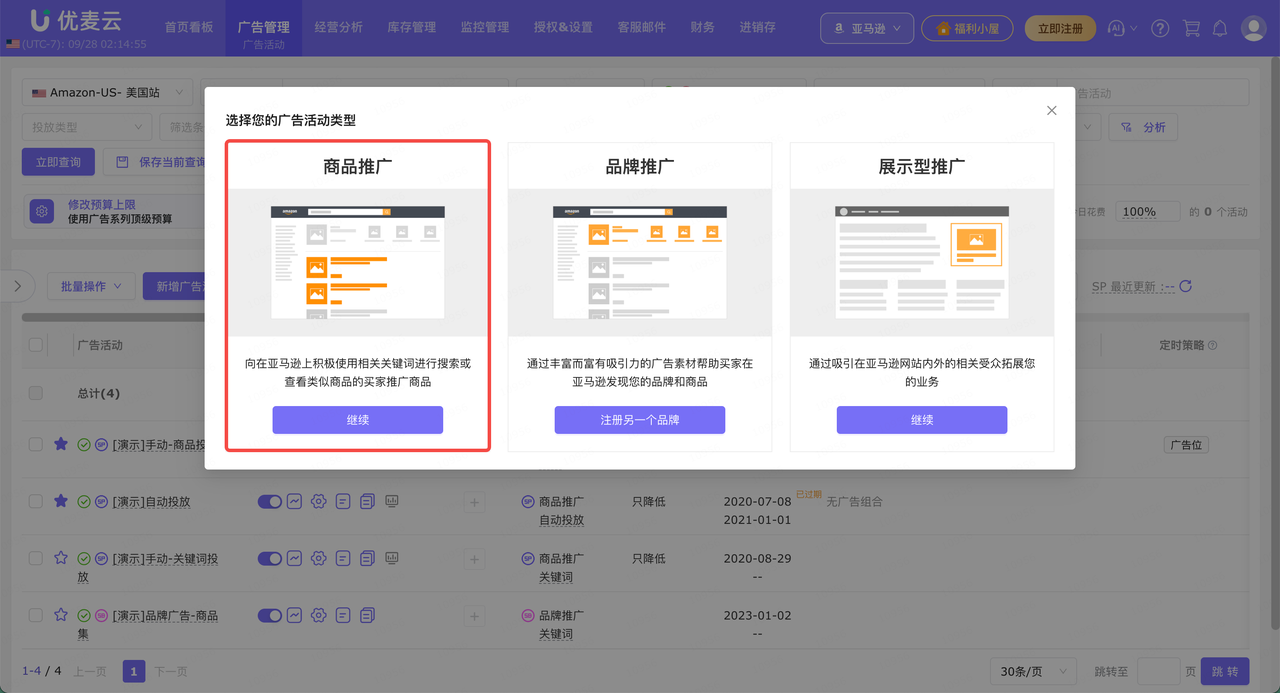Open the 福利小屋 button
Screen dimensions: 1280x693
[x=967, y=29]
